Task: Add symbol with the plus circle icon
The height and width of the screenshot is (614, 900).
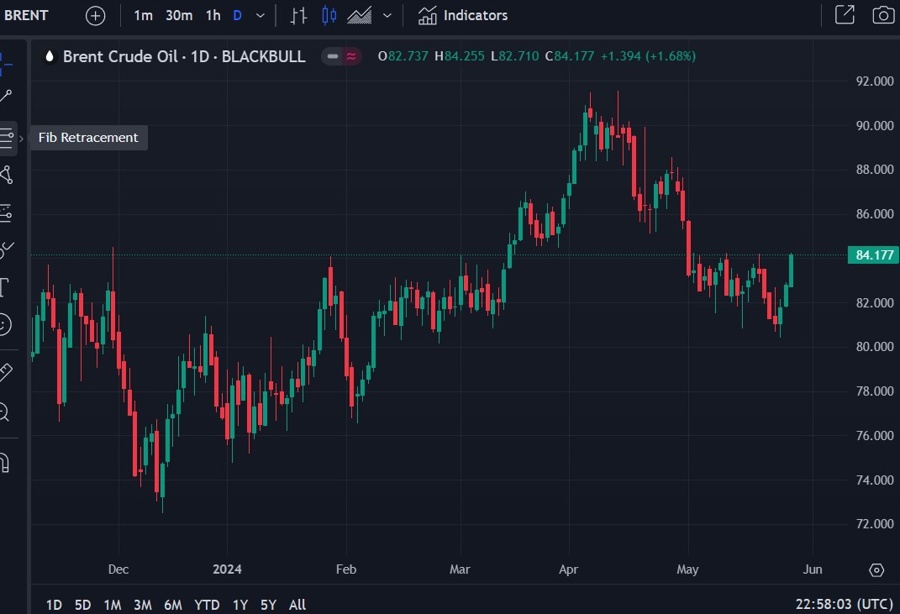Action: 95,15
